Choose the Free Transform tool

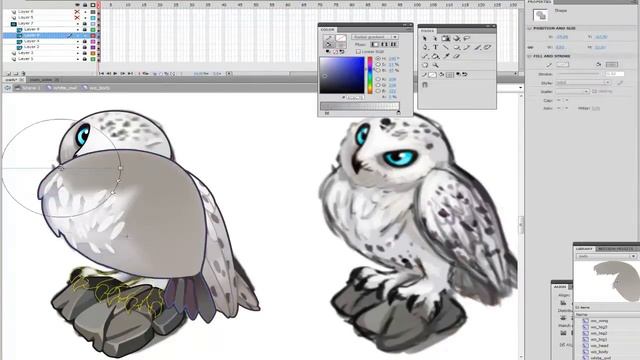[446, 39]
